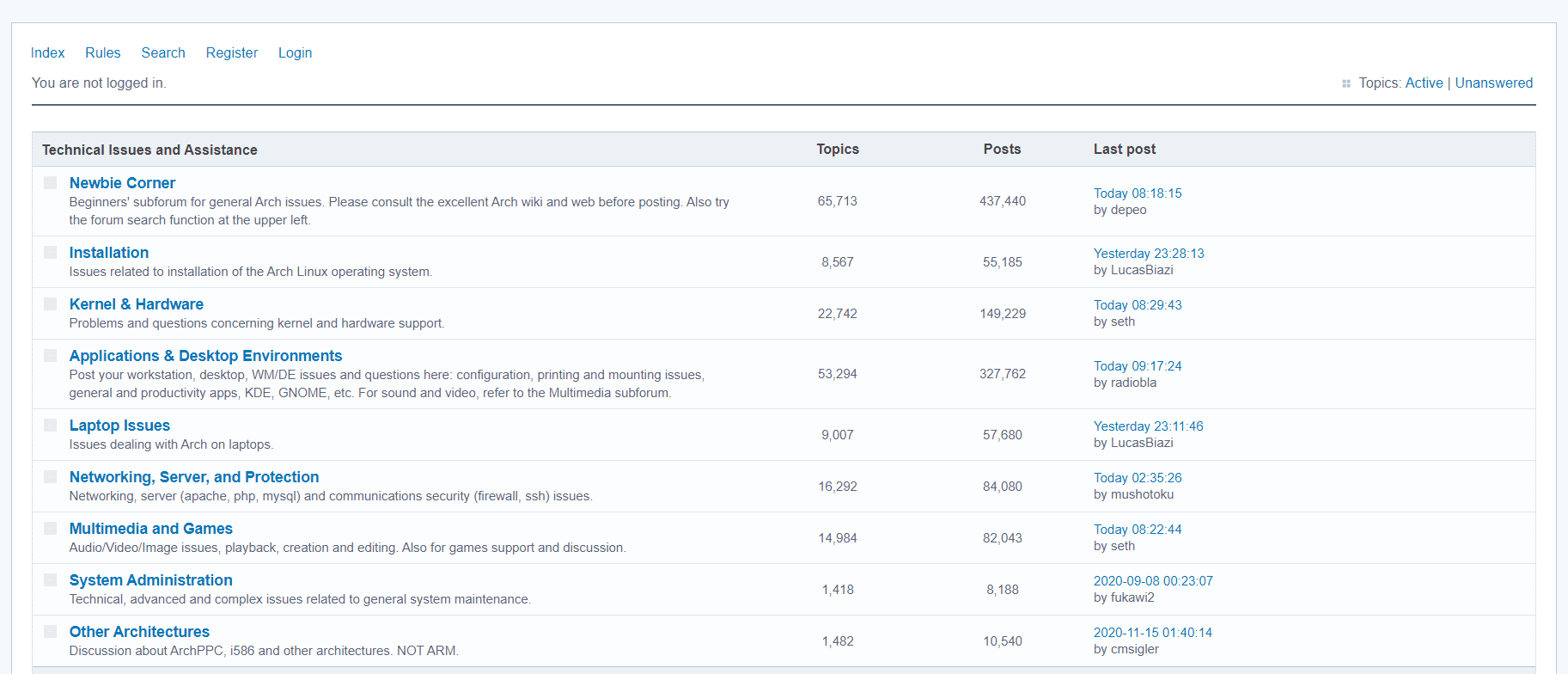
Task: View Unanswered topics
Action: pos(1493,83)
